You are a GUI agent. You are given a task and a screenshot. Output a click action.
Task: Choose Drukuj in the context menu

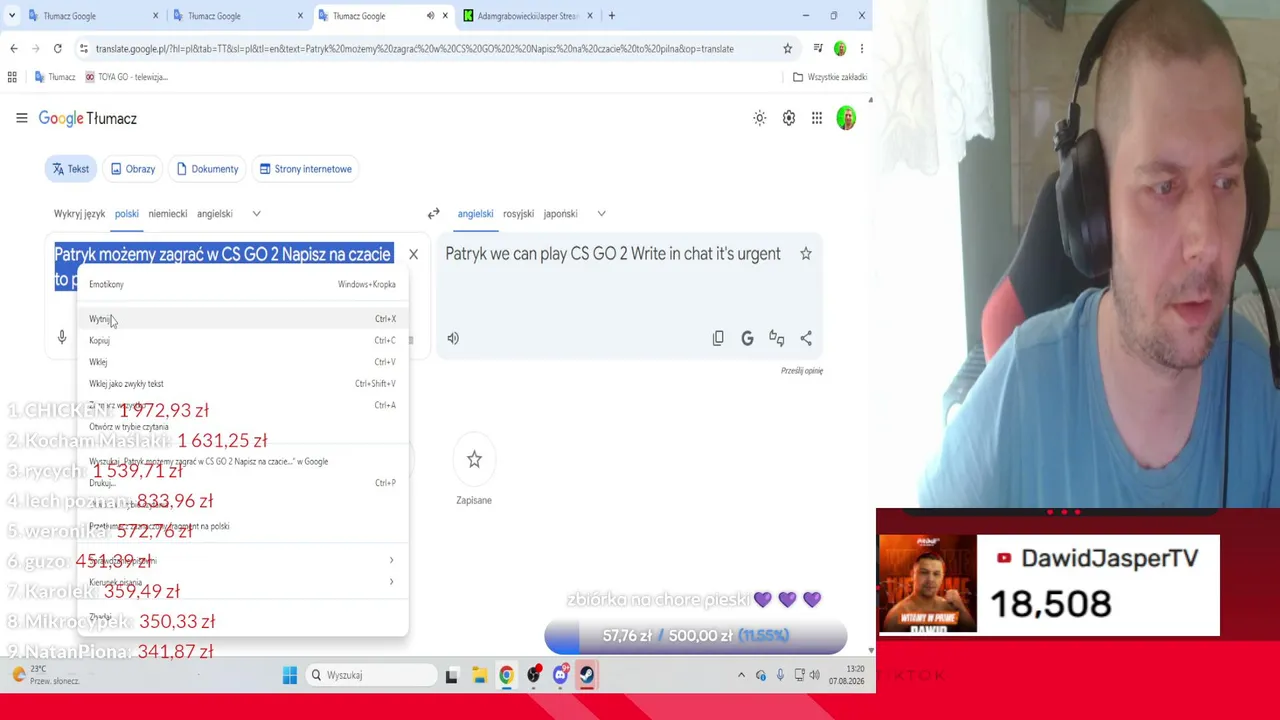tap(243, 483)
